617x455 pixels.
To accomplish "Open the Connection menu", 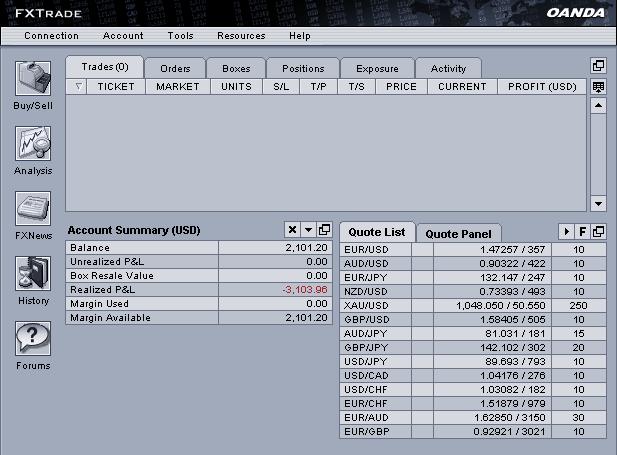I will (52, 36).
